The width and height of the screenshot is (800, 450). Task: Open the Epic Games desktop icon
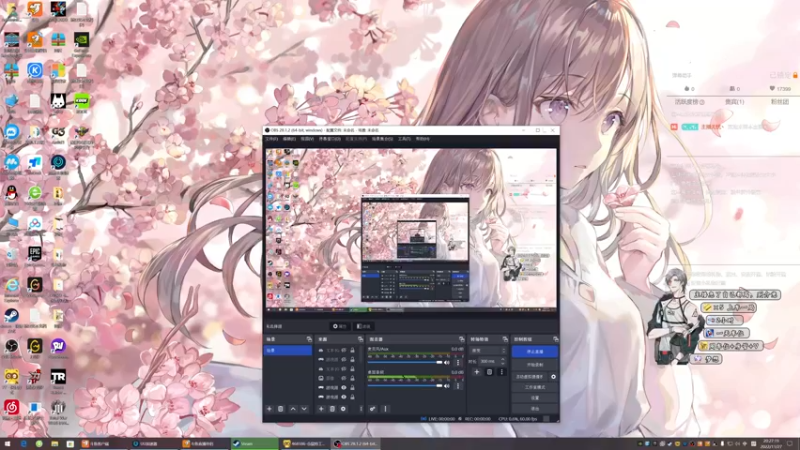pos(35,255)
